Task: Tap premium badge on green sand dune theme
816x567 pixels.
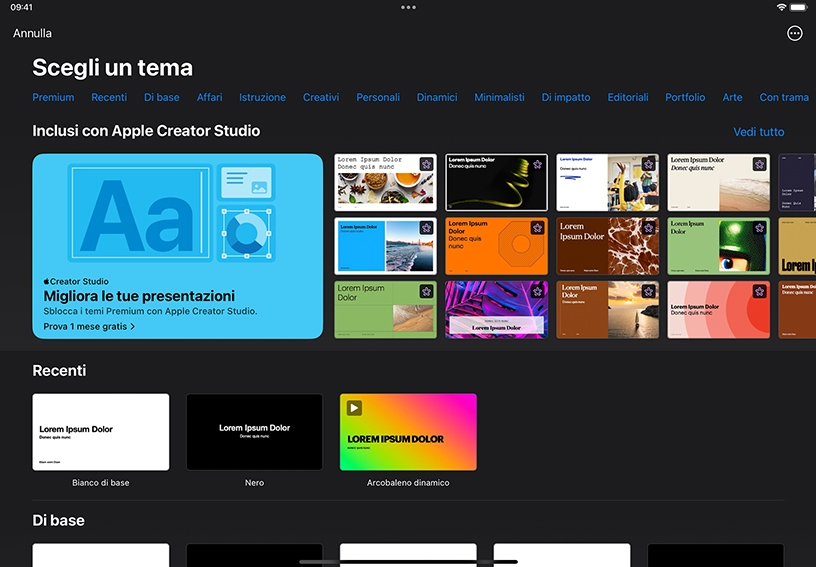Action: [426, 291]
